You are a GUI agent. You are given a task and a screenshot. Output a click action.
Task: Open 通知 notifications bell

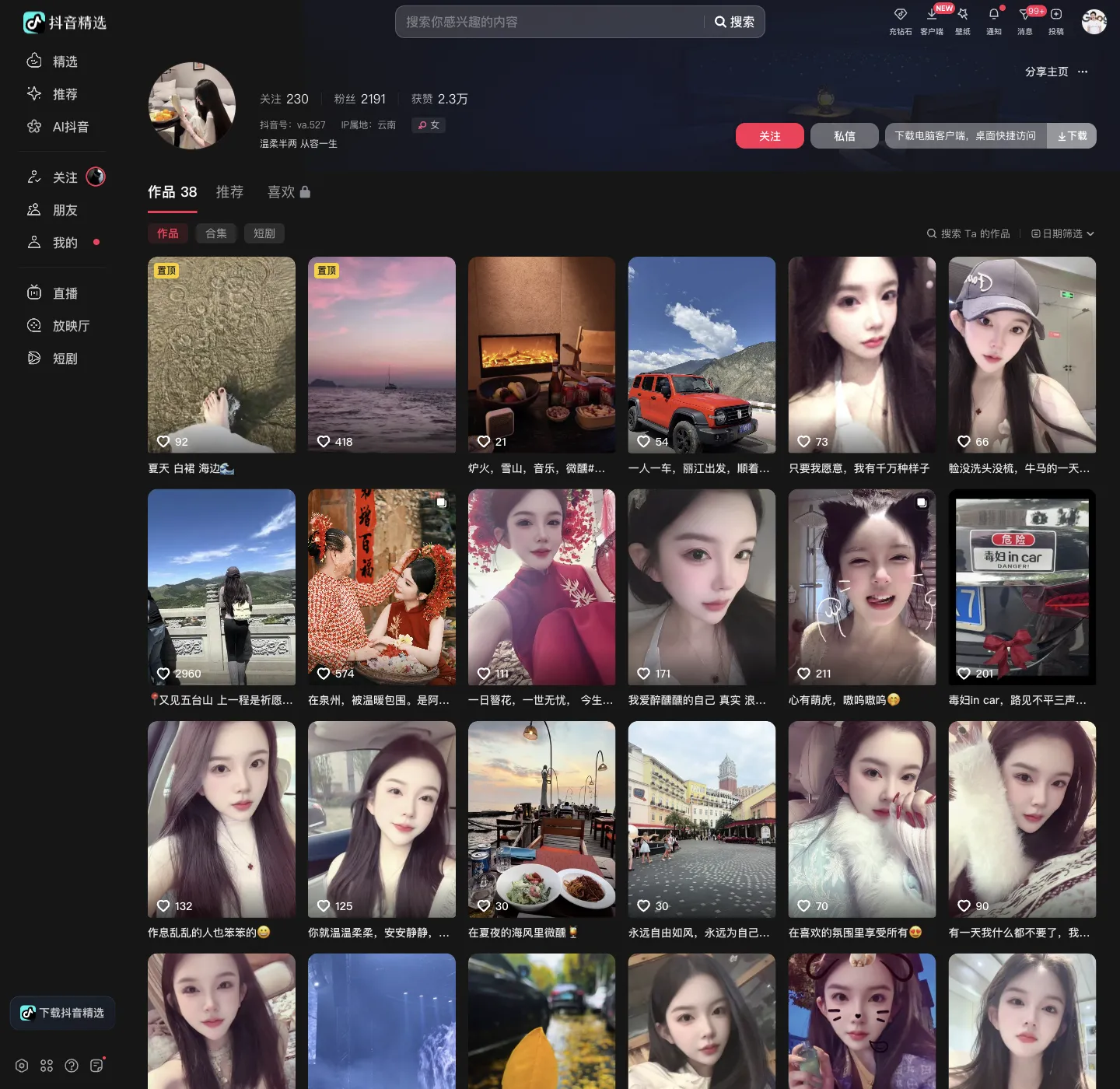994,20
